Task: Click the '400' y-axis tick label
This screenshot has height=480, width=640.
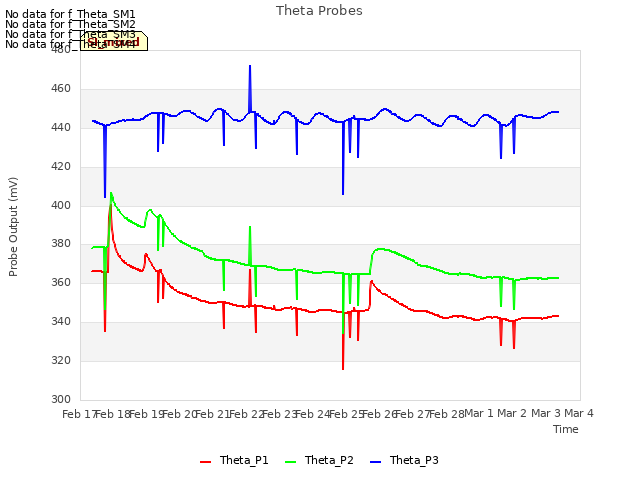Action: (x=61, y=205)
